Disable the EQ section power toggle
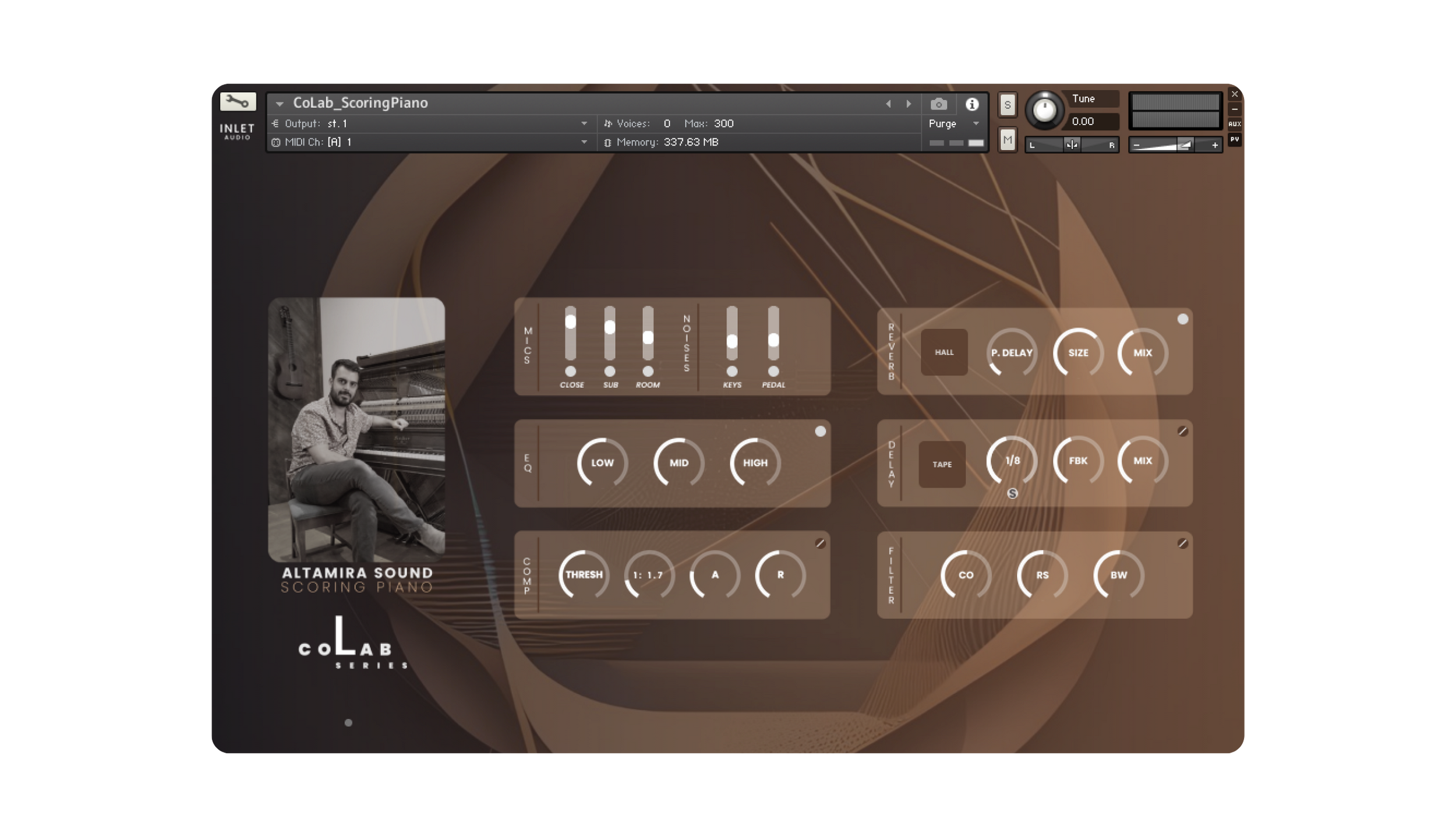Screen dimensions: 1456x837 820,431
